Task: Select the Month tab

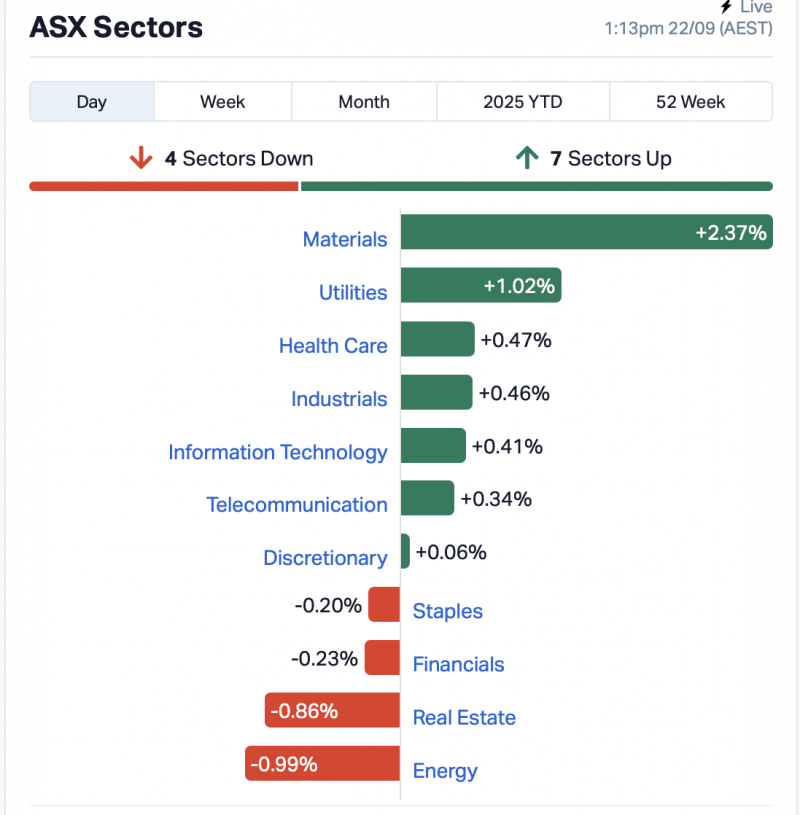Action: click(x=364, y=102)
